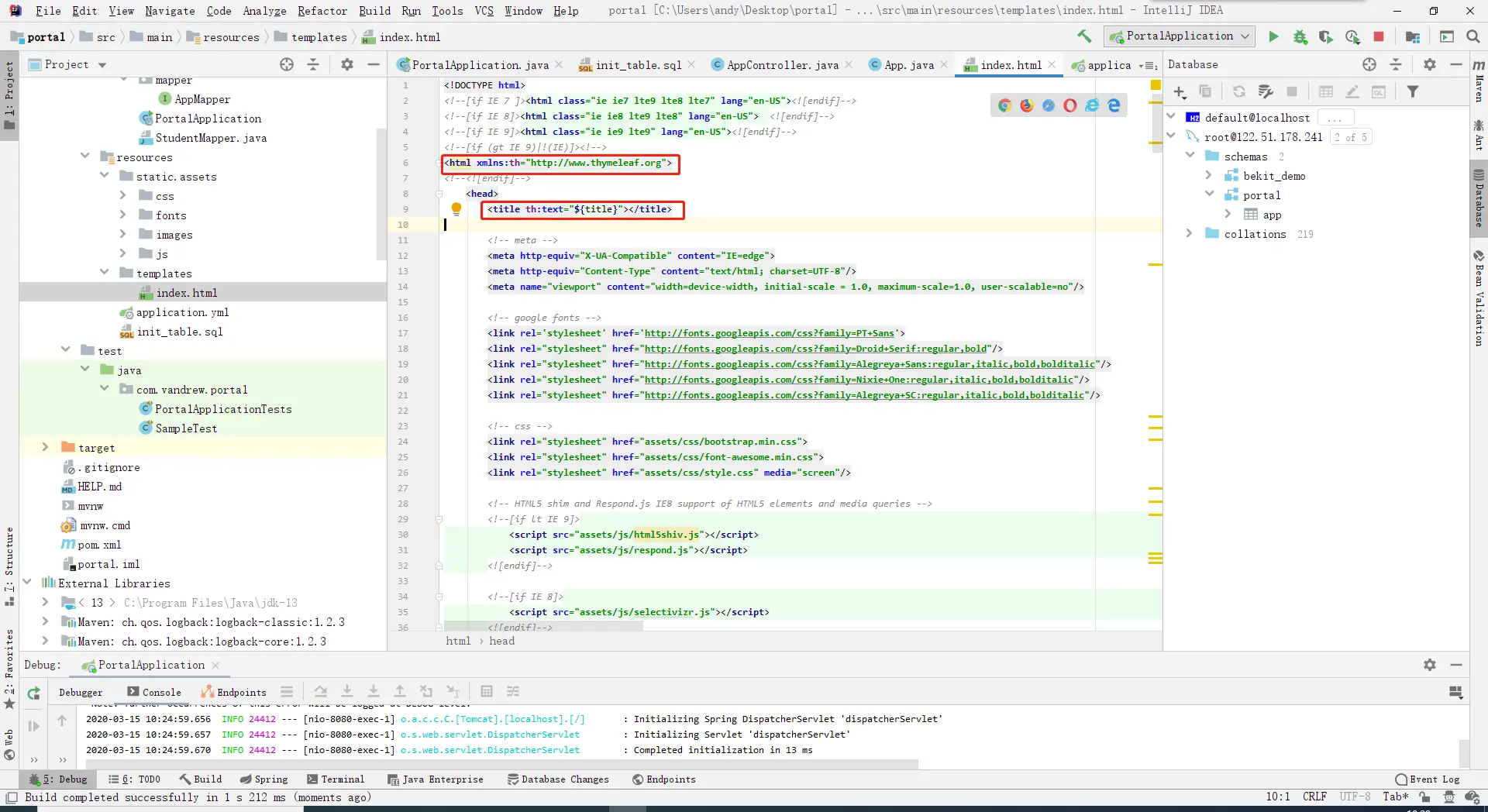The width and height of the screenshot is (1488, 812).
Task: Toggle the Structure tool window stripe button
Action: point(9,566)
